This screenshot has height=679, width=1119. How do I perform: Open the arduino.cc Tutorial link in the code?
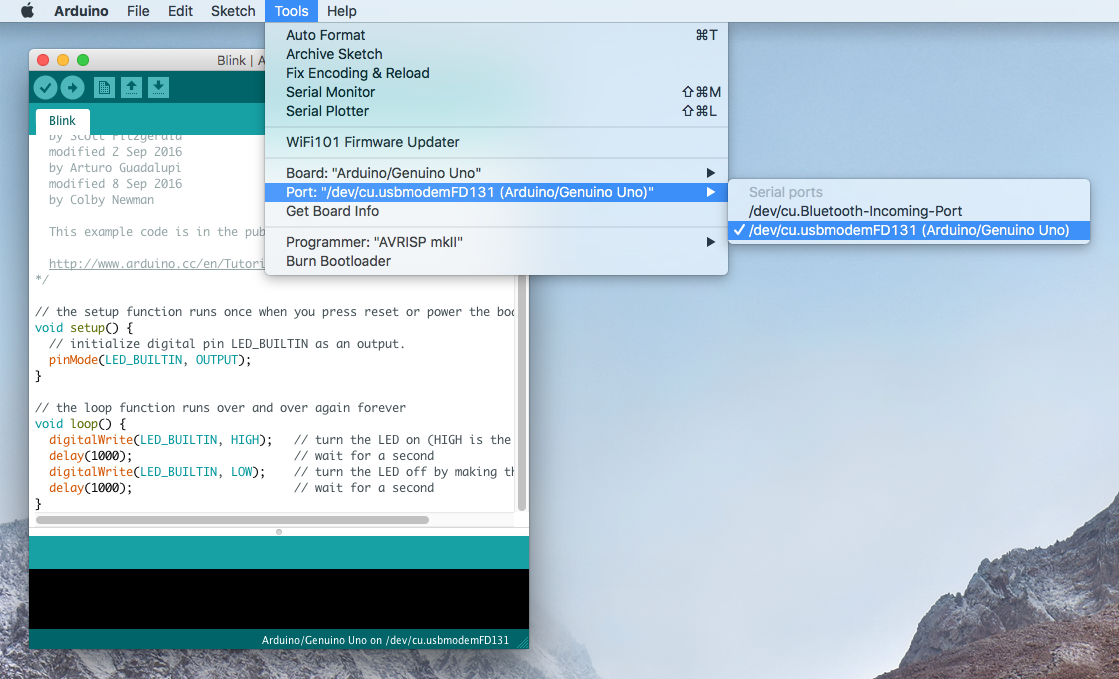[156, 263]
